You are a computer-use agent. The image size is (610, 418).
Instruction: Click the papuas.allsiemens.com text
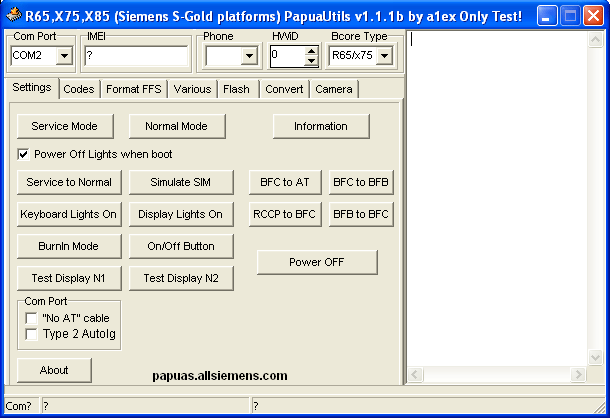coord(220,376)
